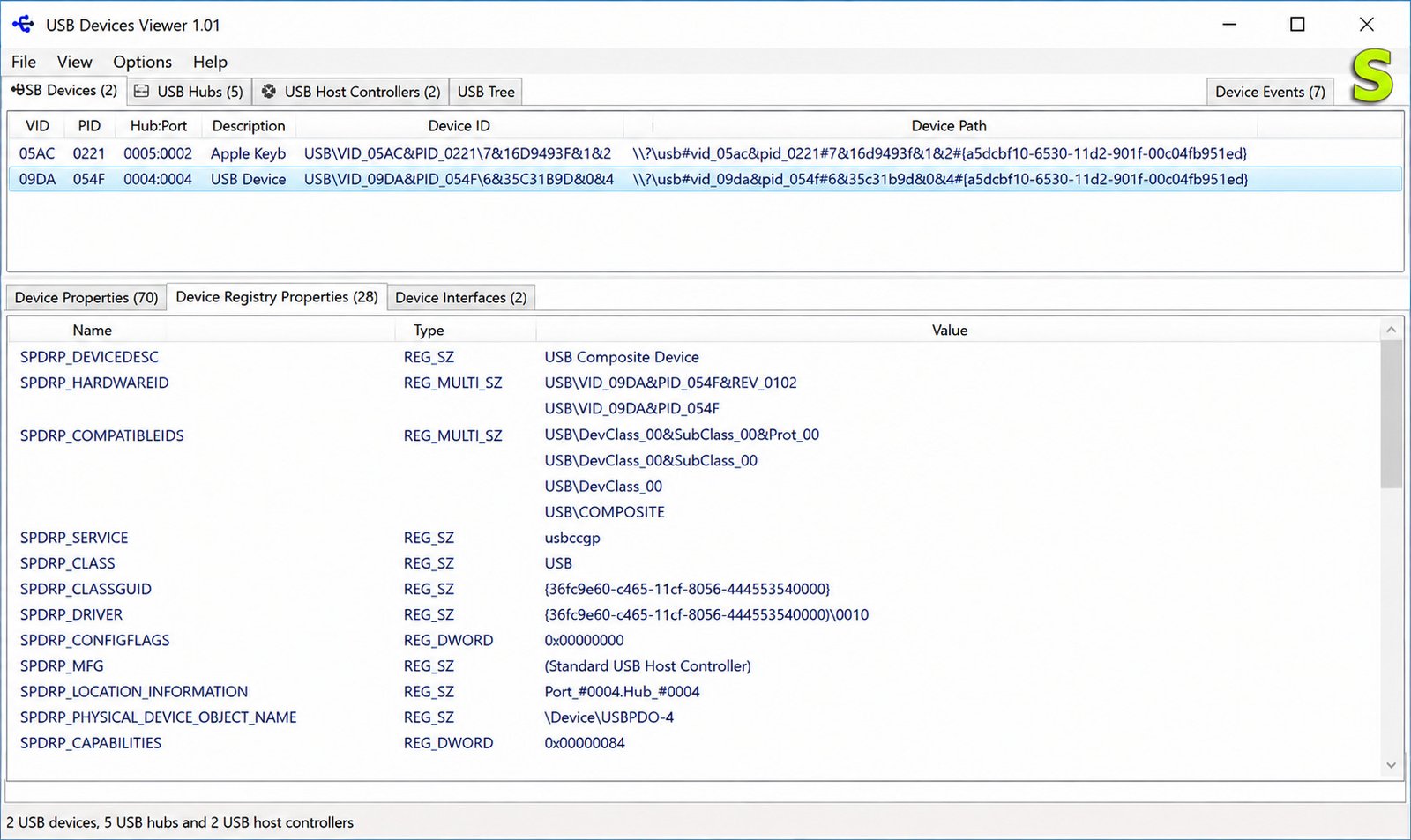This screenshot has height=840, width=1411.
Task: Select the SPDRP_DRIVER property
Action: 71,614
